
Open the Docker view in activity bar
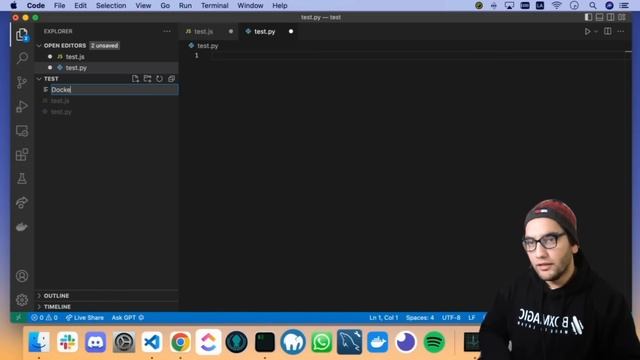coord(22,227)
